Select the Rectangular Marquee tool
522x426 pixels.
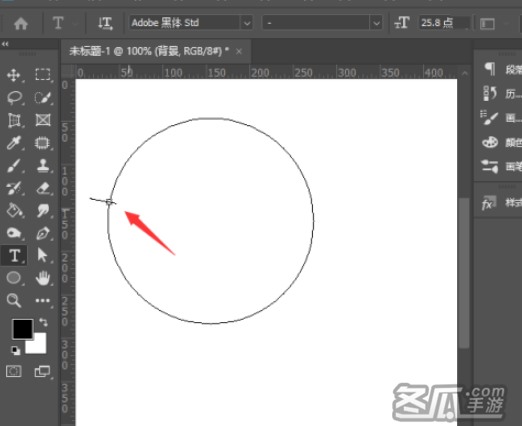click(43, 74)
